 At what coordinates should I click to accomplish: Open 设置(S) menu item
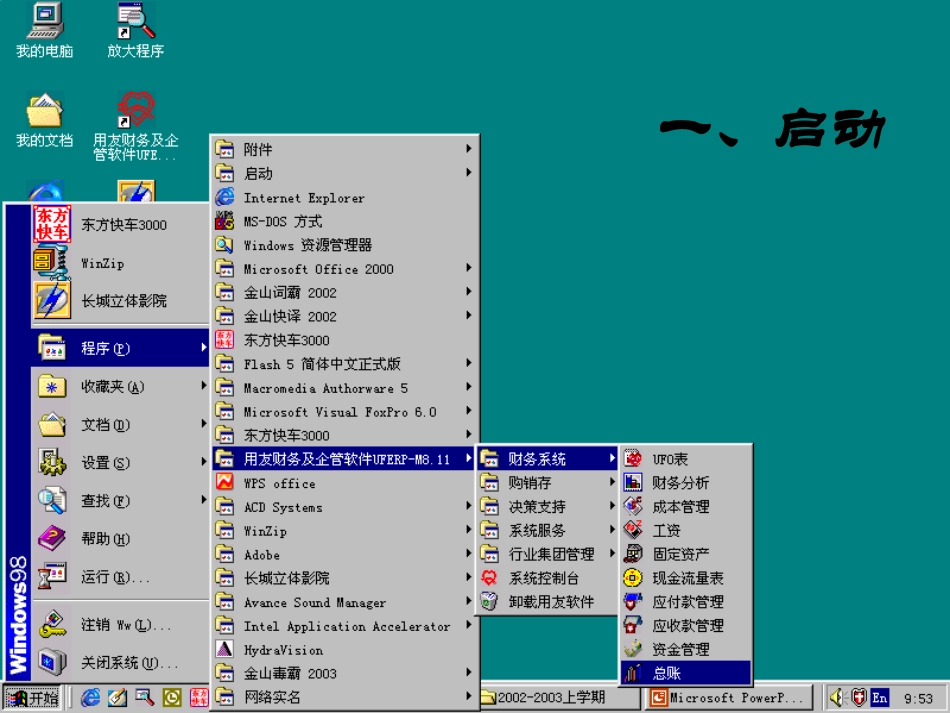pos(120,462)
